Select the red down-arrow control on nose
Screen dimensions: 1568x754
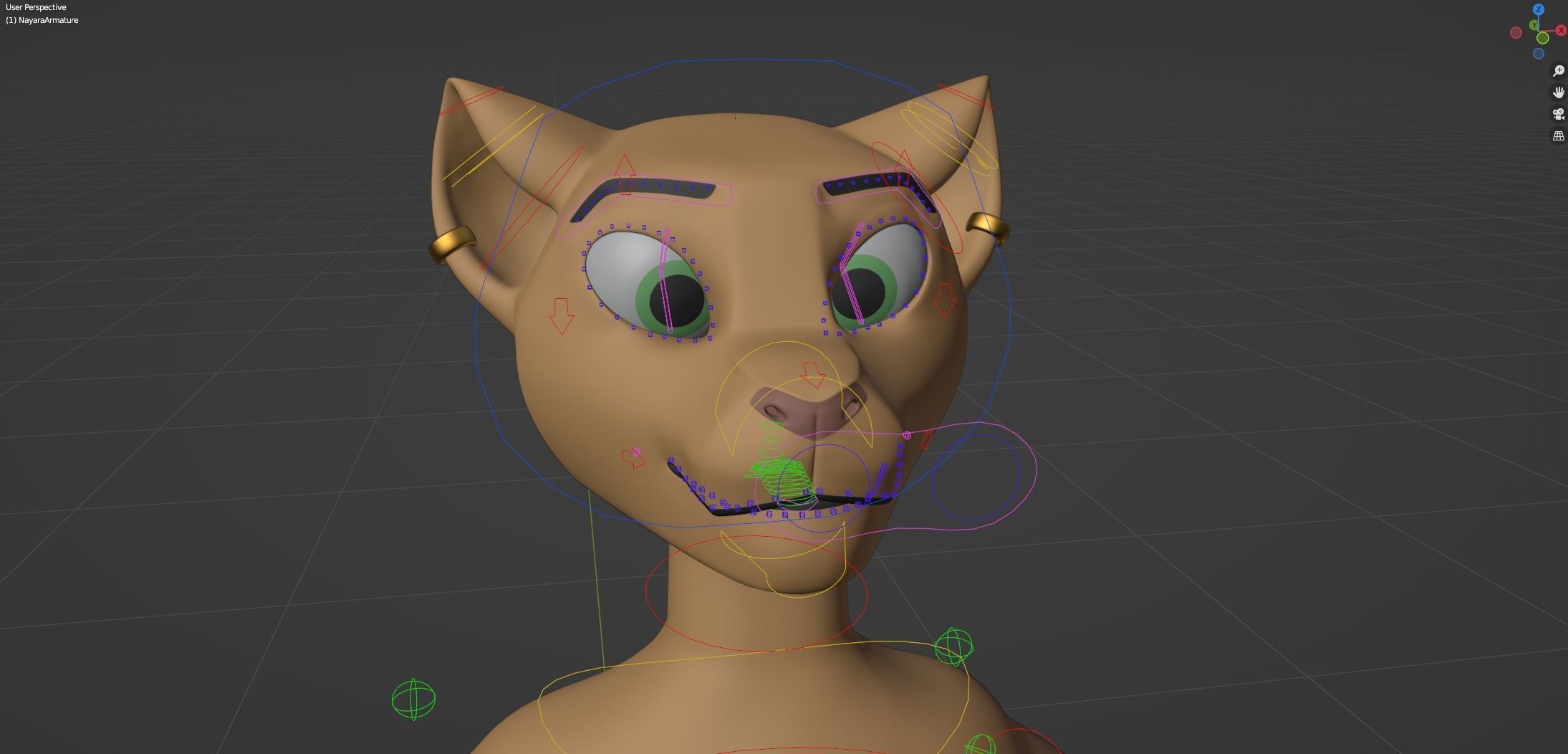813,375
